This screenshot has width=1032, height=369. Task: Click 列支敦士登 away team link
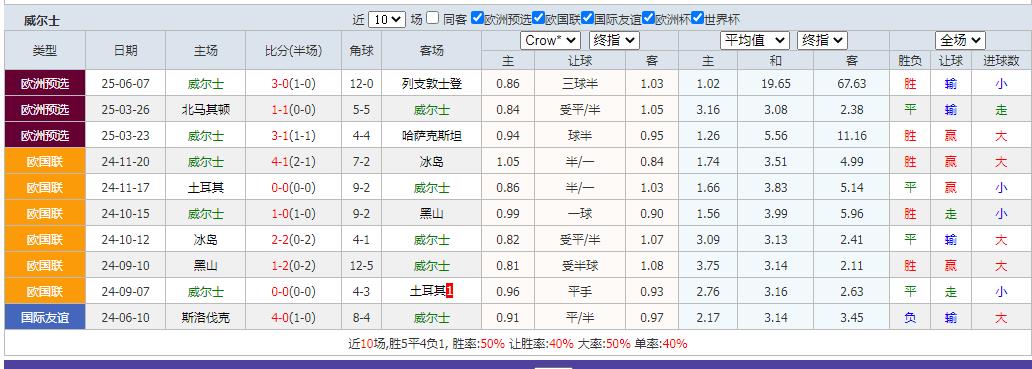(432, 84)
